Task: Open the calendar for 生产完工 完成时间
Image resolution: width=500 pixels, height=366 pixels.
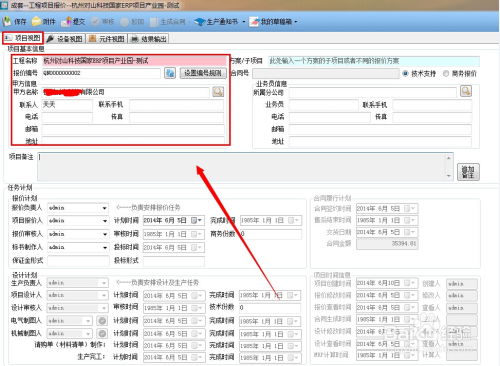Action: (x=293, y=357)
